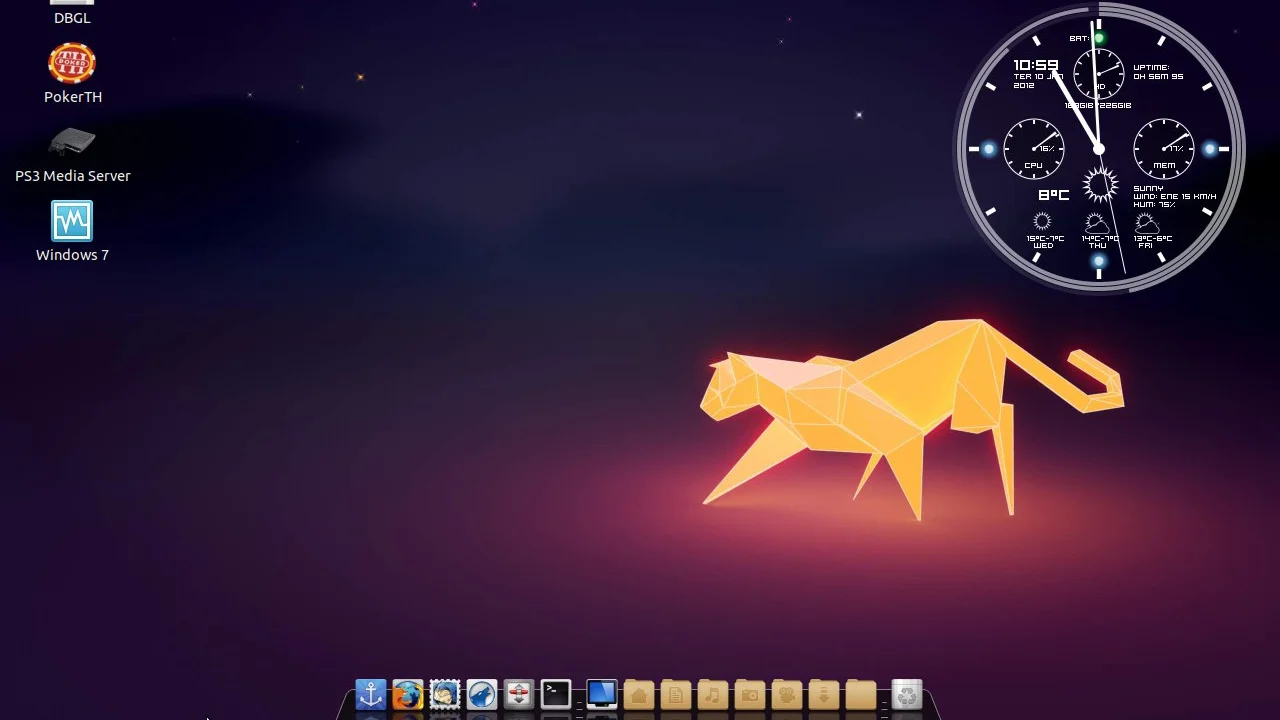Image resolution: width=1280 pixels, height=720 pixels.
Task: Open the Music folder in the dock
Action: coord(712,695)
